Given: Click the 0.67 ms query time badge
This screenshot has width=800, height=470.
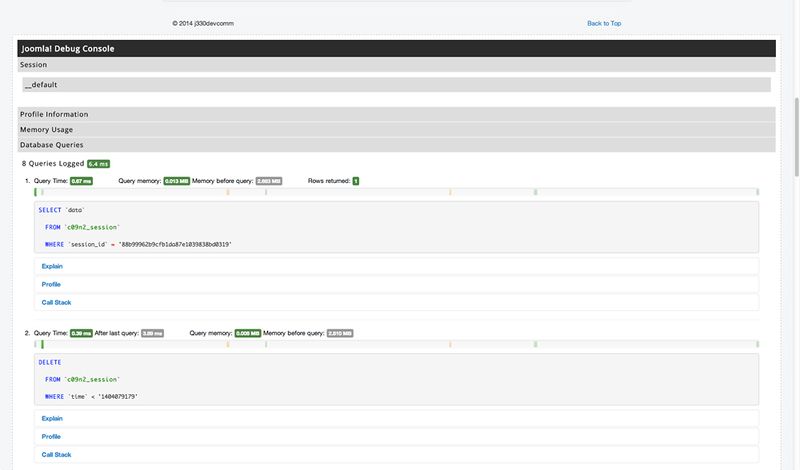Looking at the screenshot, I should (x=81, y=181).
